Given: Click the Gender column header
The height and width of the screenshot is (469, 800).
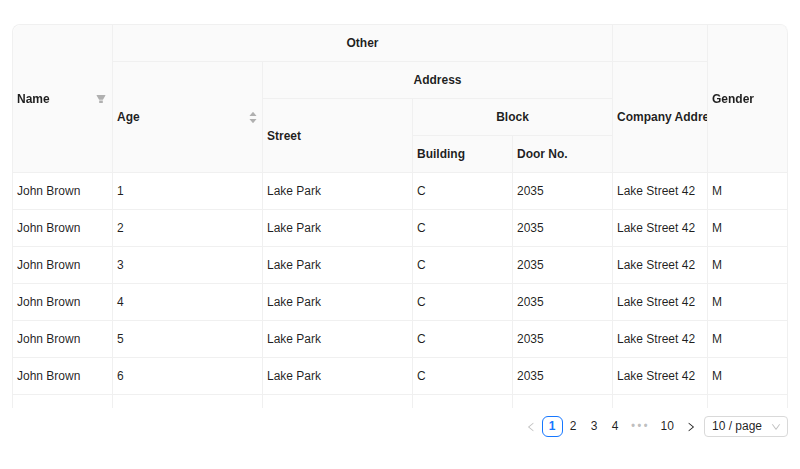Looking at the screenshot, I should point(746,99).
